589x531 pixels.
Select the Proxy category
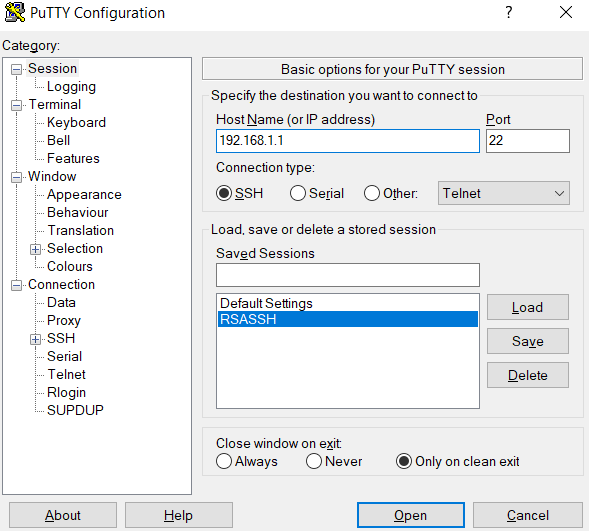[63, 321]
